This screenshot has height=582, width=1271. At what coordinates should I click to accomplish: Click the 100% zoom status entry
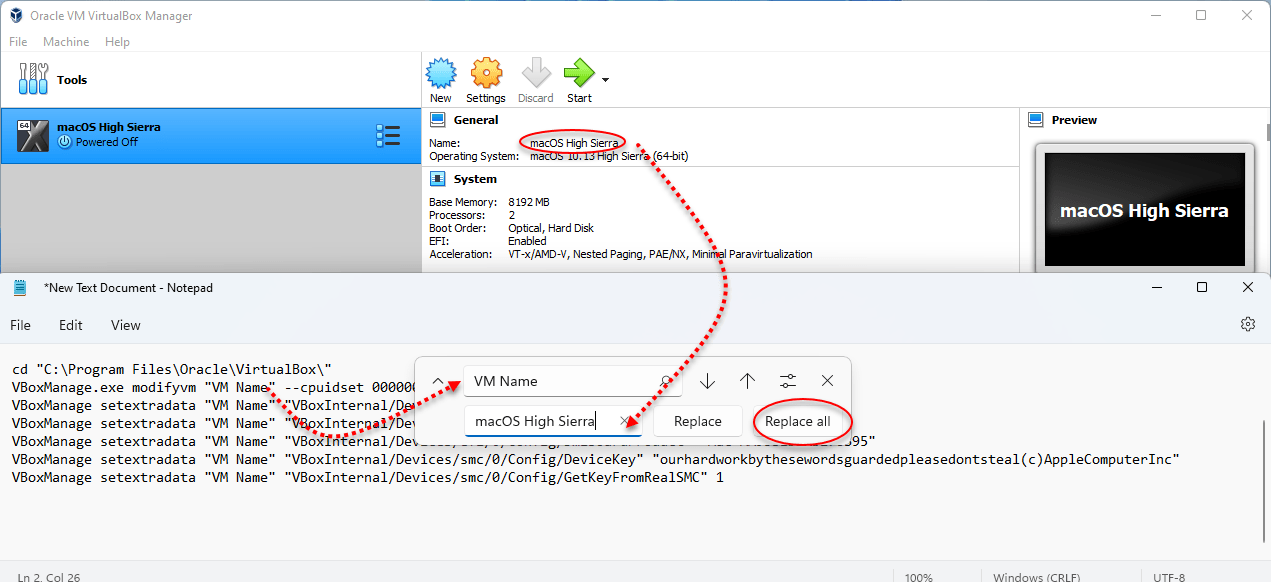pyautogui.click(x=919, y=577)
